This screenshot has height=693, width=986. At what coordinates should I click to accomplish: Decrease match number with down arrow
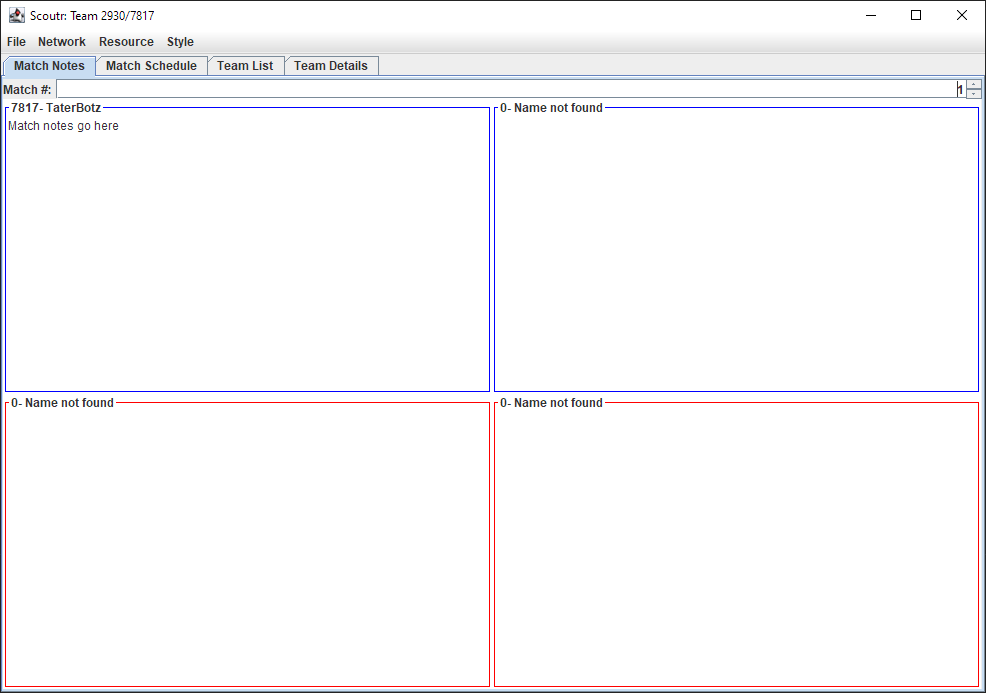click(974, 94)
